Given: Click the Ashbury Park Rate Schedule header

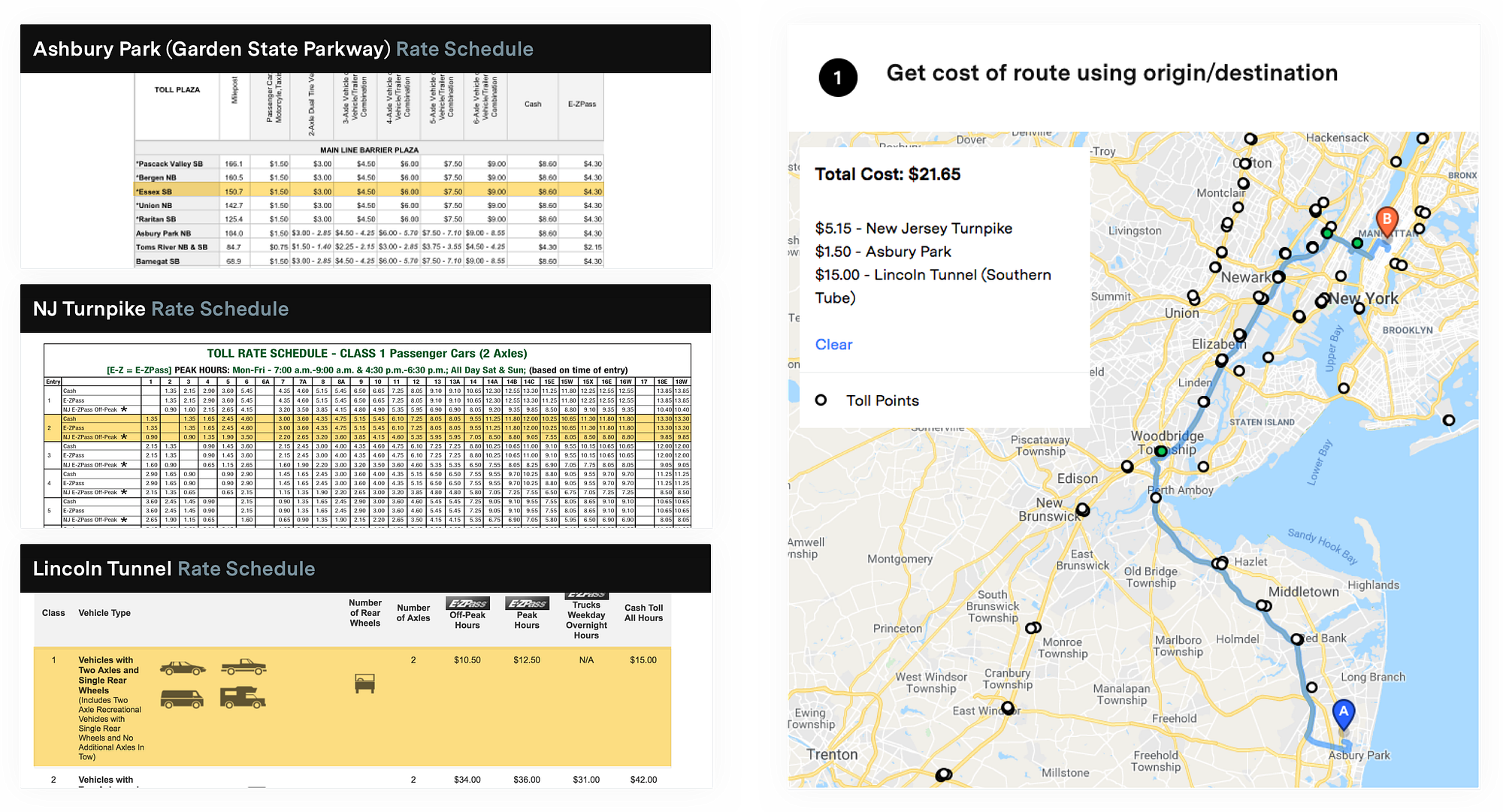Looking at the screenshot, I should pyautogui.click(x=283, y=49).
